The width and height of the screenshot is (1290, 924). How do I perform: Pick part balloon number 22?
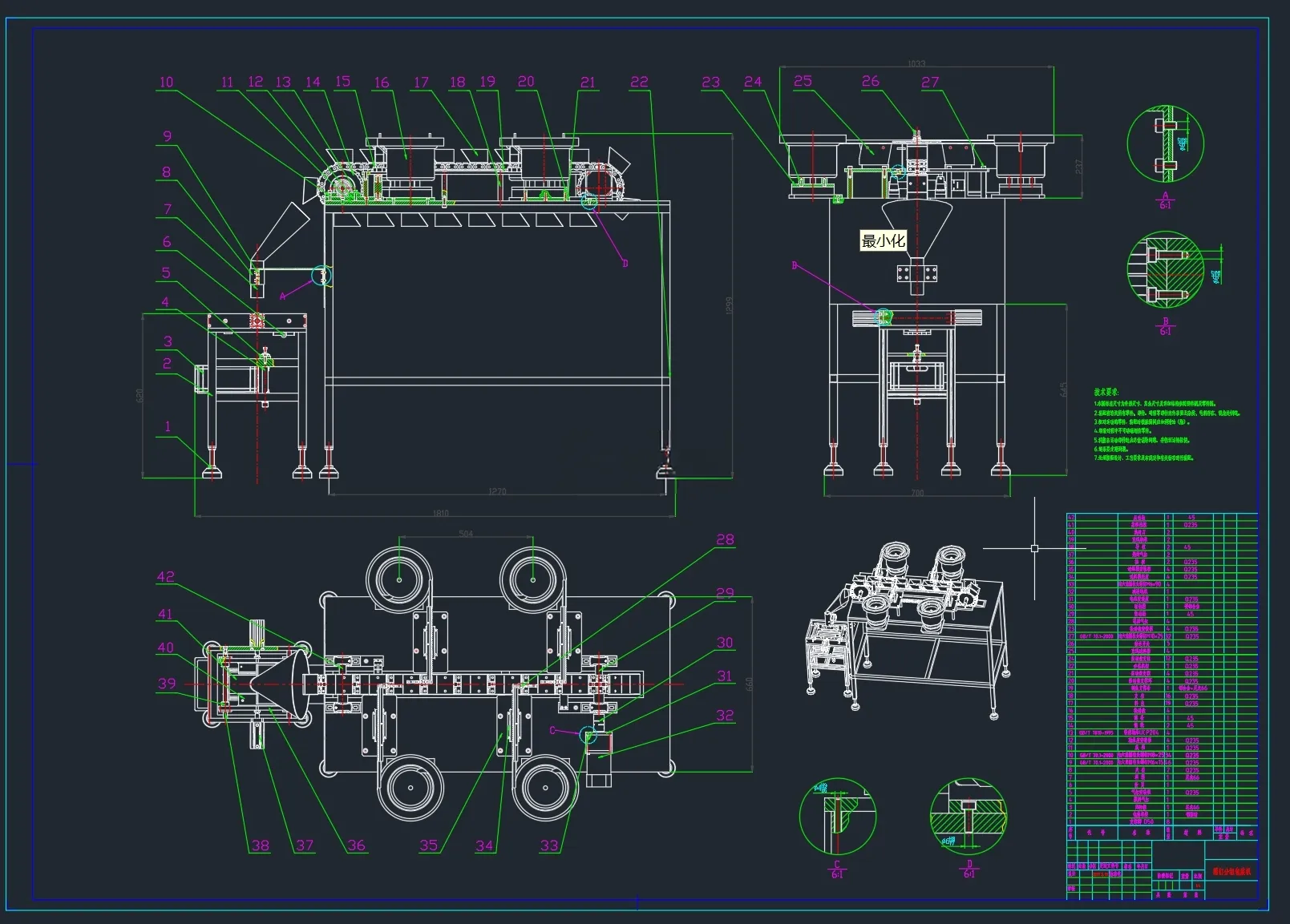point(639,82)
